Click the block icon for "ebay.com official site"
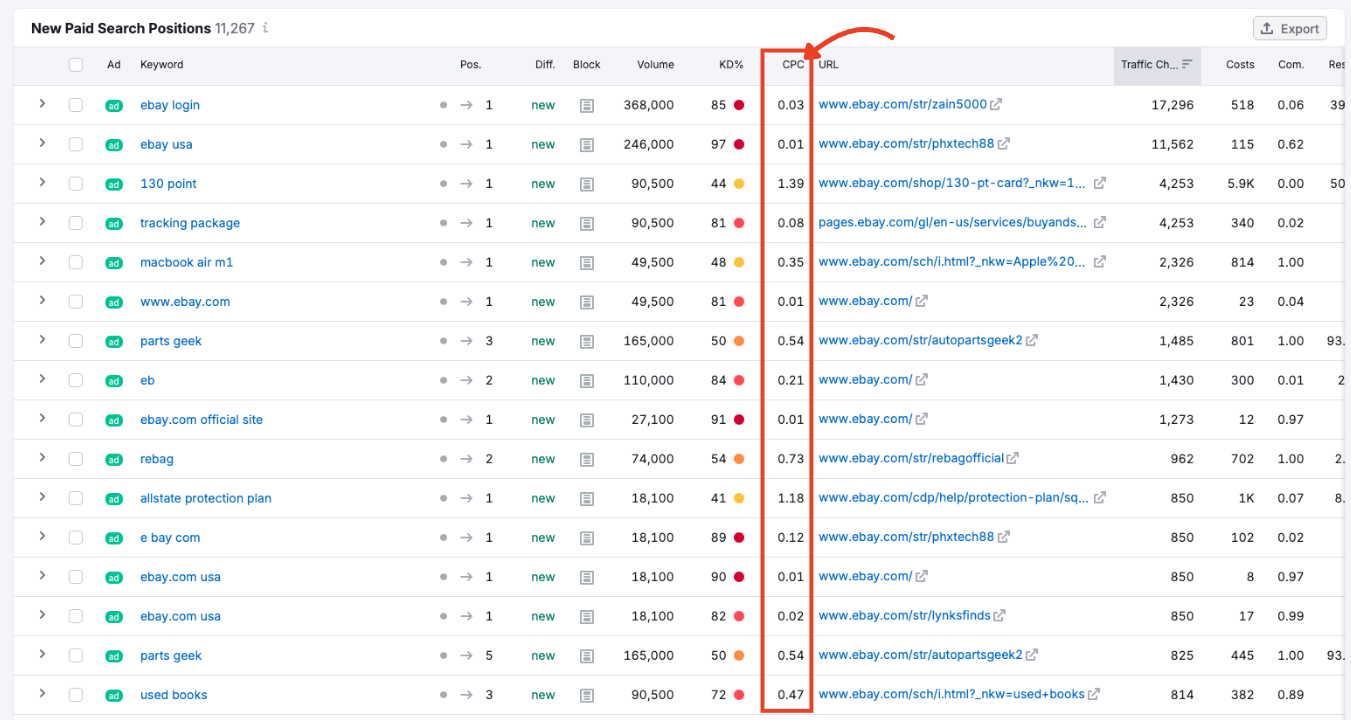This screenshot has width=1351, height=720. click(x=587, y=419)
